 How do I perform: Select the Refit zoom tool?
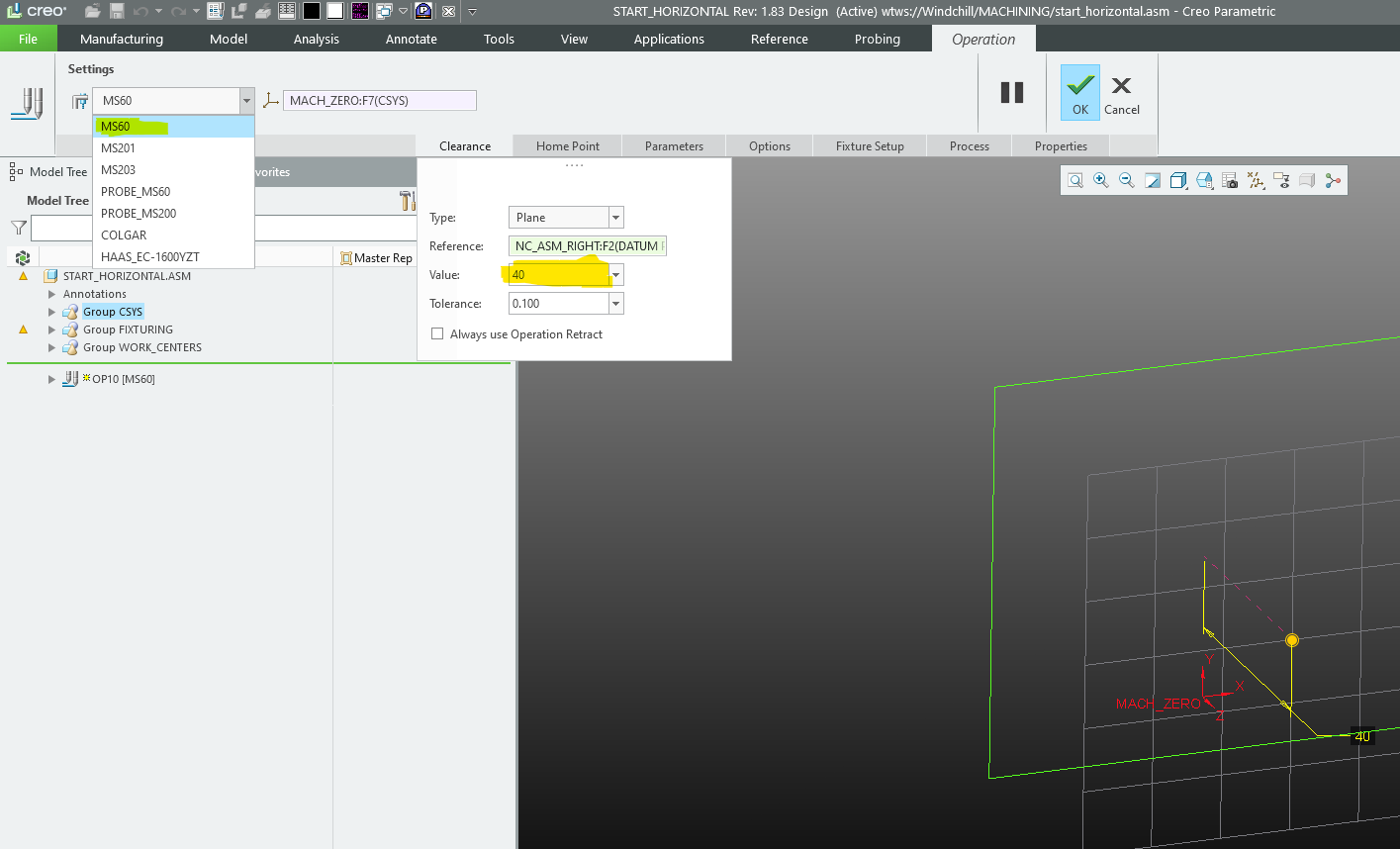pyautogui.click(x=1076, y=180)
